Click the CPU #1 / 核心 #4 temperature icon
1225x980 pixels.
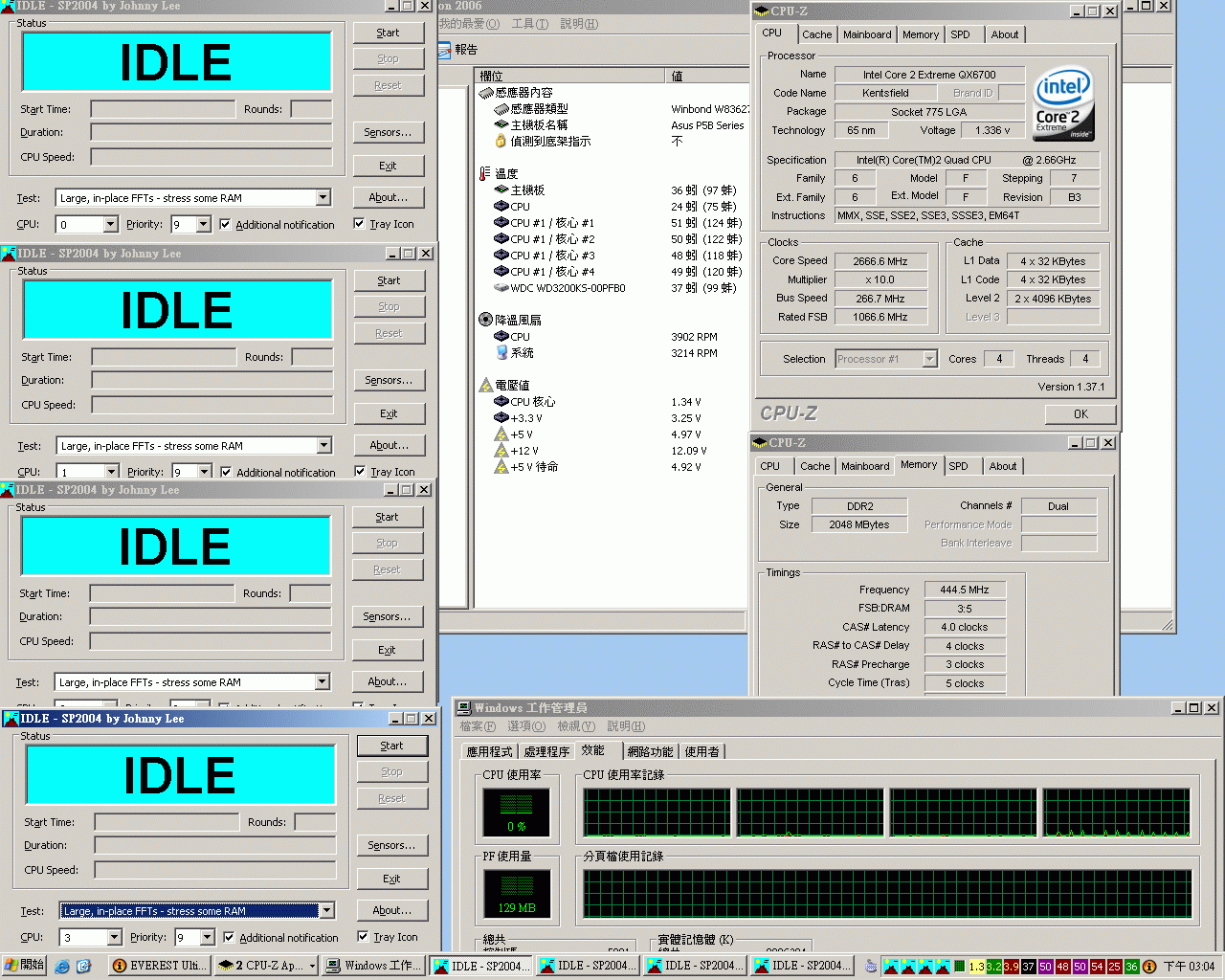501,272
